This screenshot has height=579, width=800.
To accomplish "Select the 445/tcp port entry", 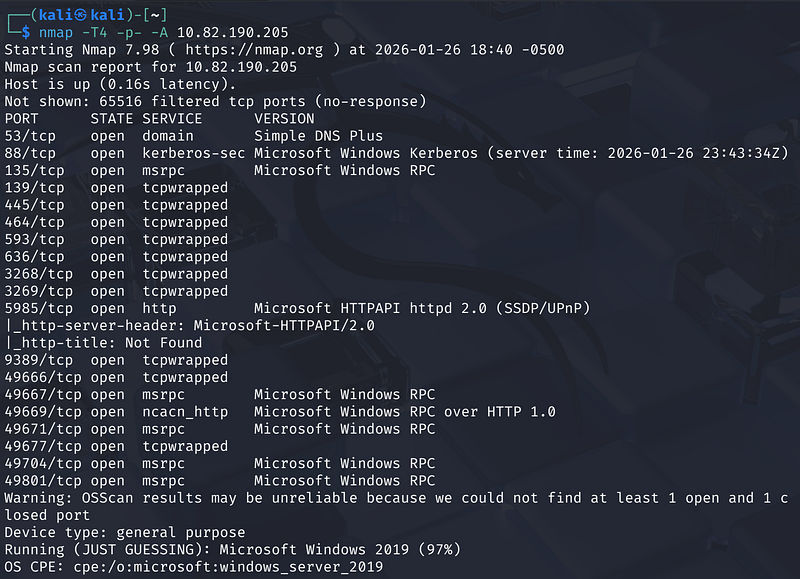I will pyautogui.click(x=35, y=204).
